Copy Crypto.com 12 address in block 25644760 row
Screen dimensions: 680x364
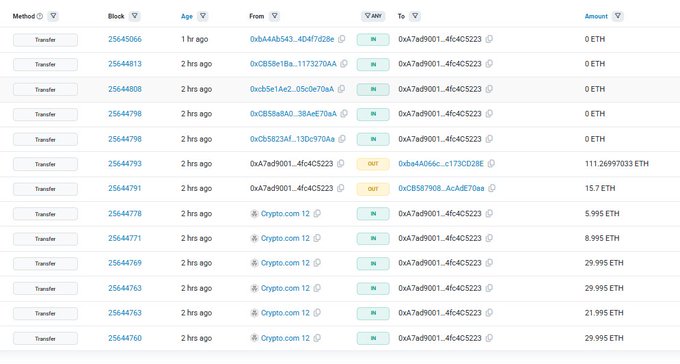tap(317, 338)
